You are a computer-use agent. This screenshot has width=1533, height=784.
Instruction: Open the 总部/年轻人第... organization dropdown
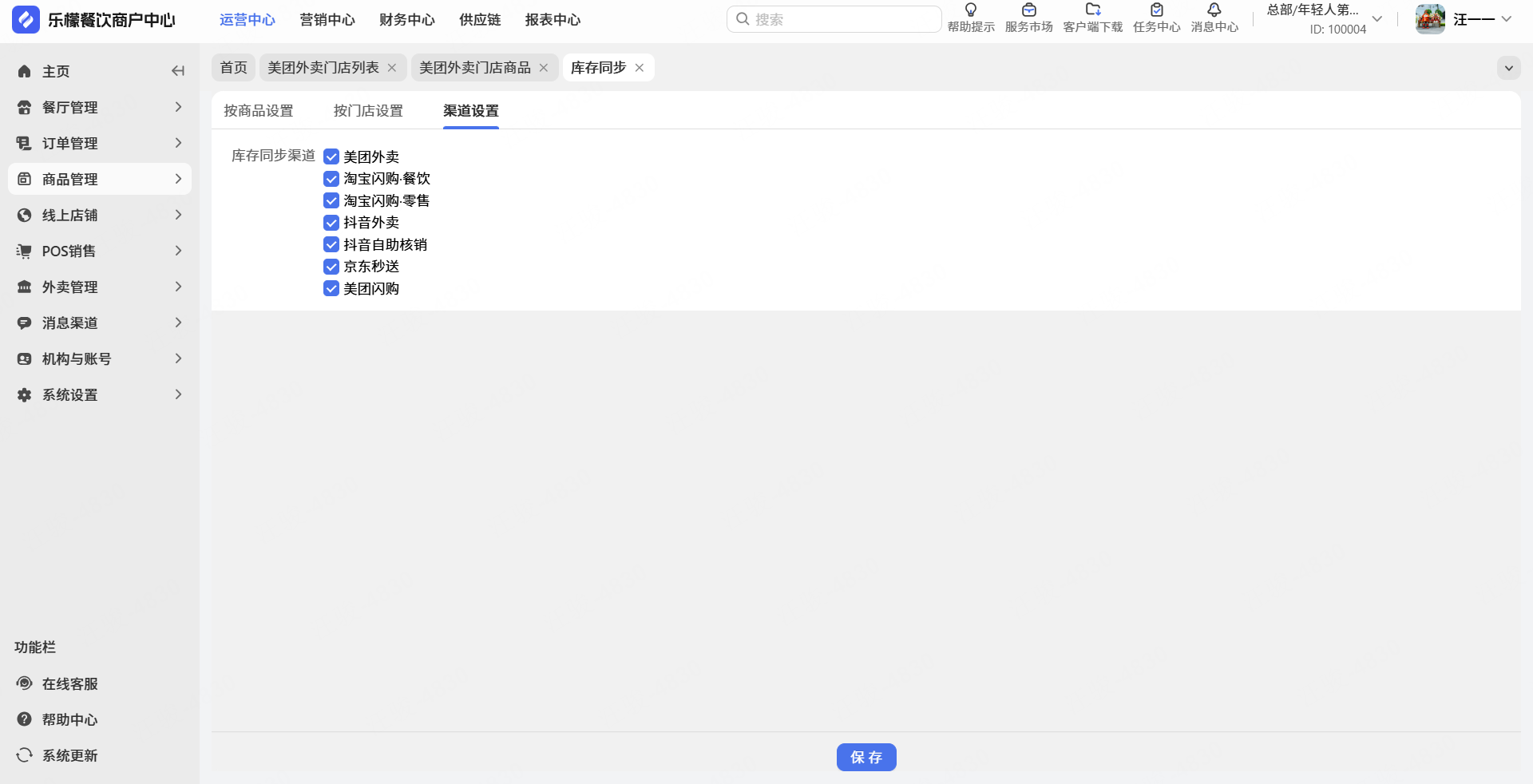(1377, 19)
